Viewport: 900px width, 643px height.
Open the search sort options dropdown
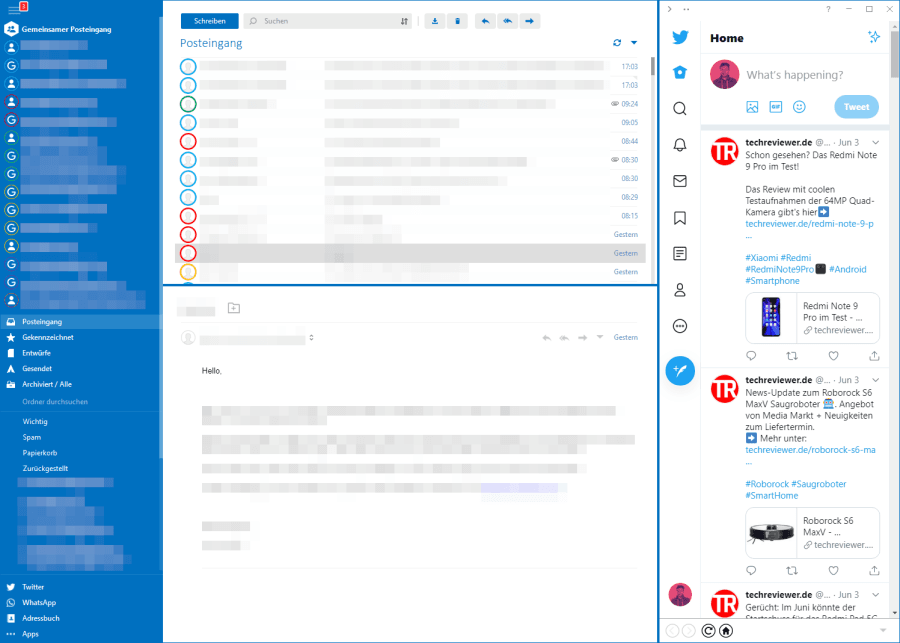point(404,20)
